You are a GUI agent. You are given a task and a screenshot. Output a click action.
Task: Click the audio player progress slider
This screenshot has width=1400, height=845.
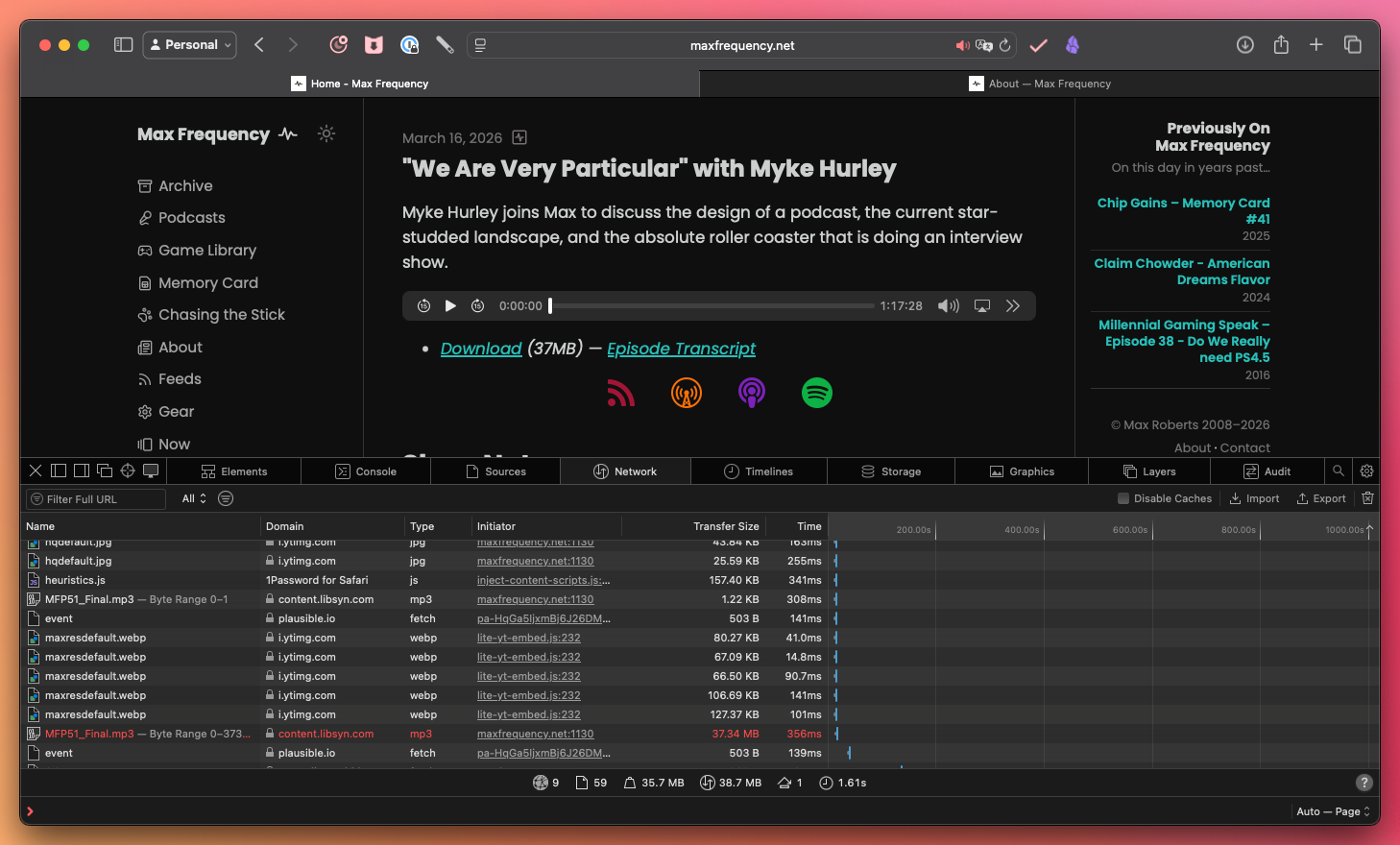[x=711, y=306]
